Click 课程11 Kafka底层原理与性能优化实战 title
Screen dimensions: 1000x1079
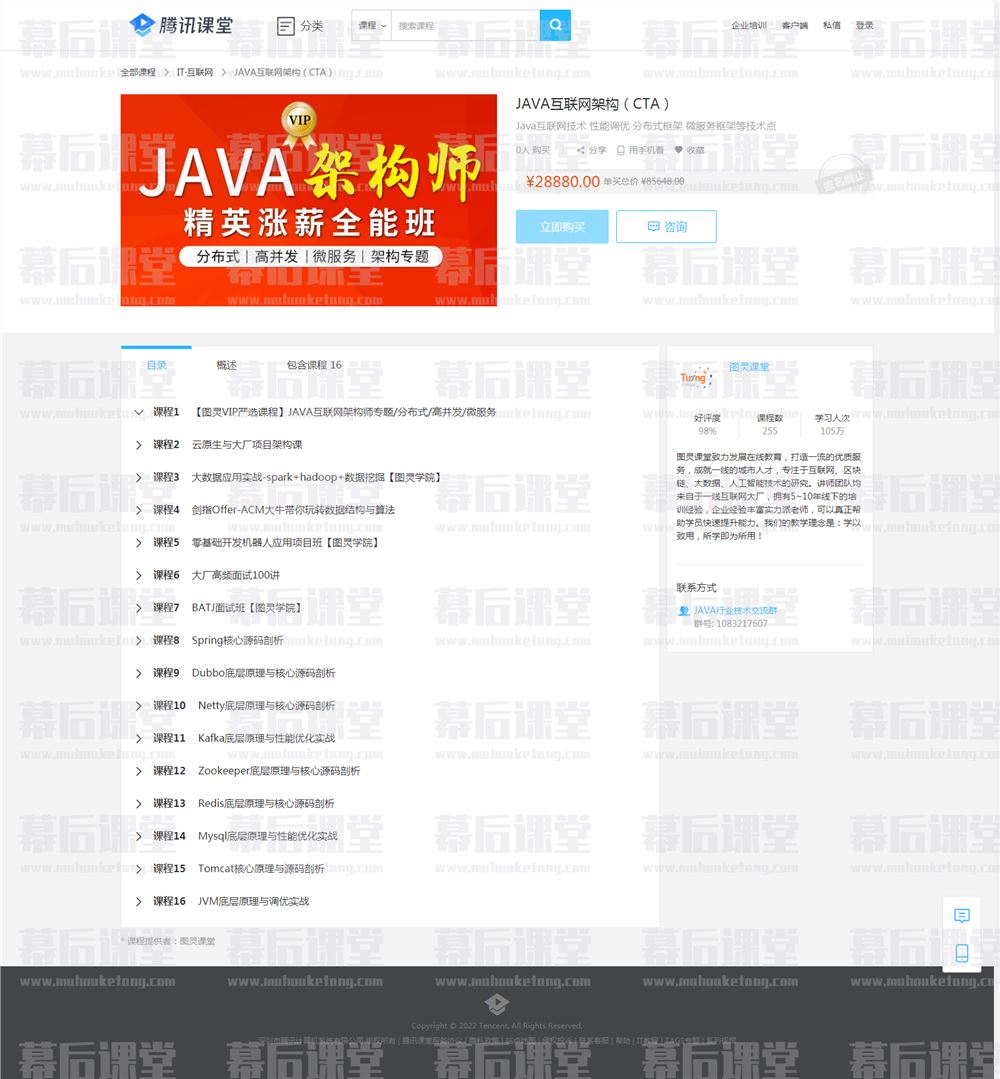pyautogui.click(x=266, y=738)
